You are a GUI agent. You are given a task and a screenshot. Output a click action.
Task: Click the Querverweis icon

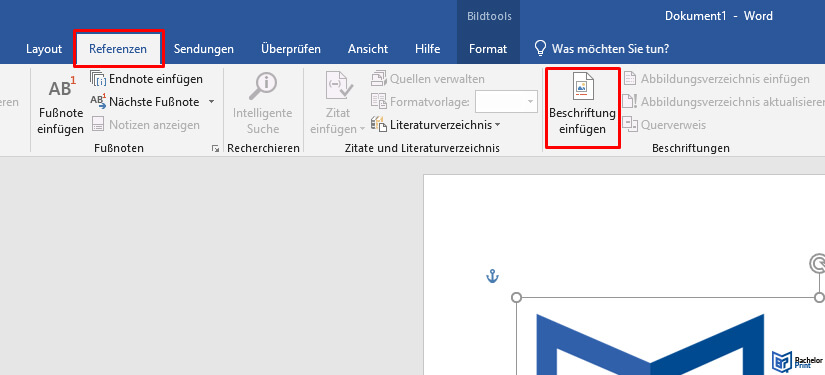pyautogui.click(x=630, y=124)
